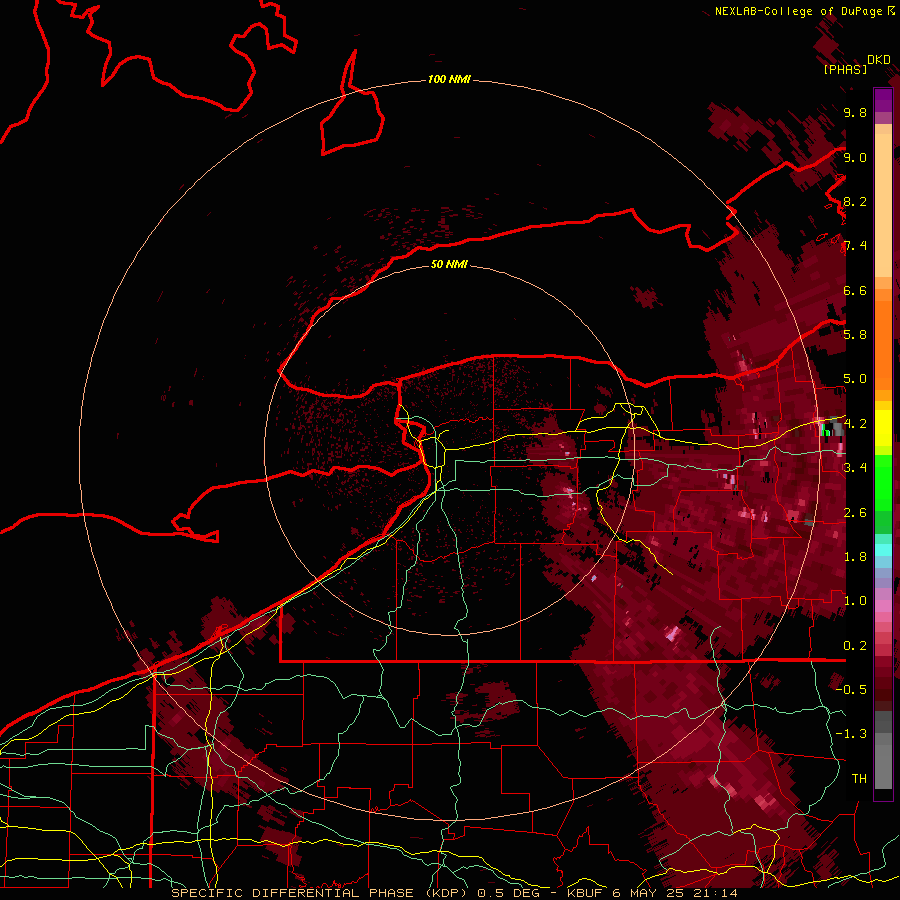Select the 9.8 value on color scale
Viewport: 900px width, 900px height.
(855, 112)
